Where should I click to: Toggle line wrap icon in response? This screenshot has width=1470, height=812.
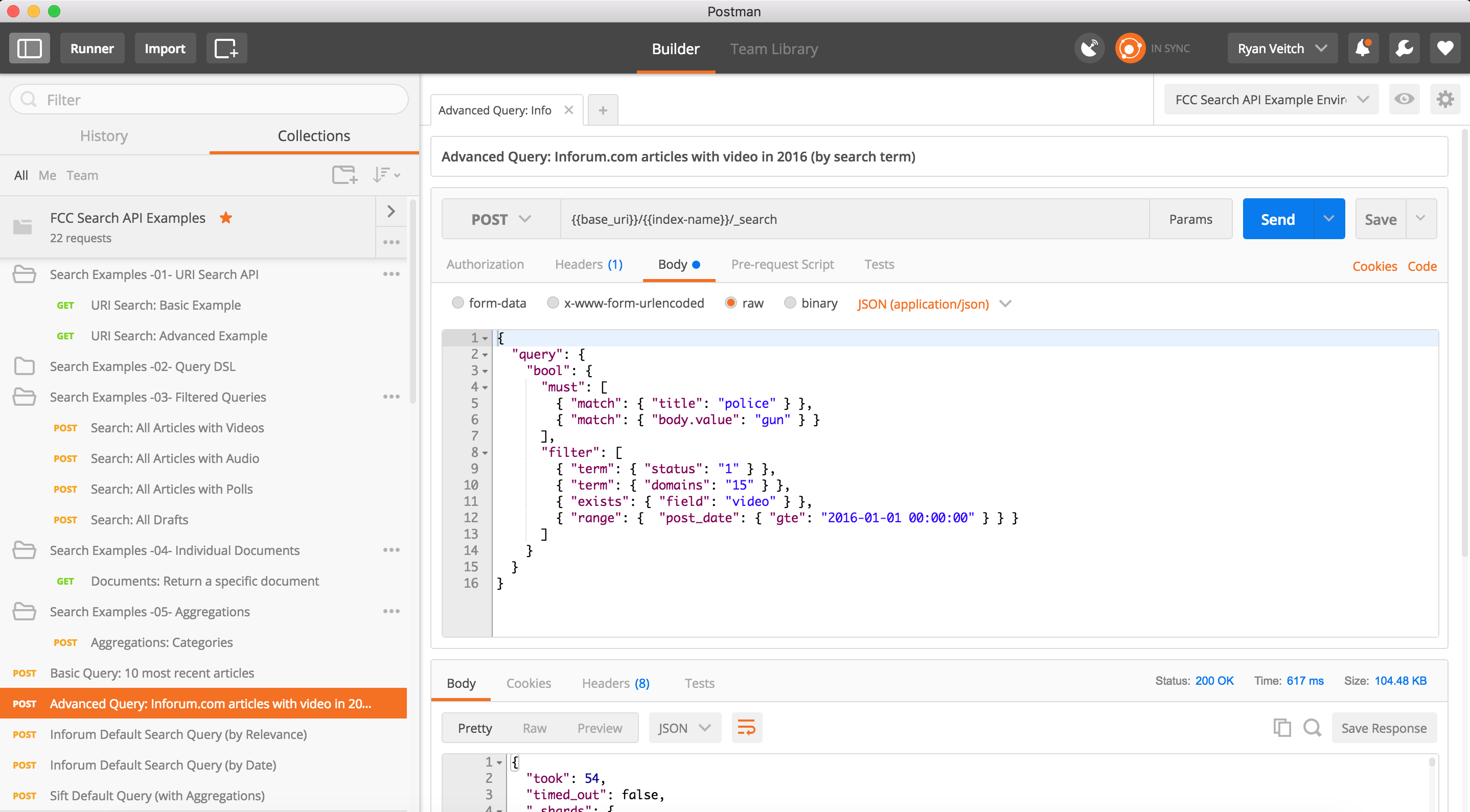(746, 728)
